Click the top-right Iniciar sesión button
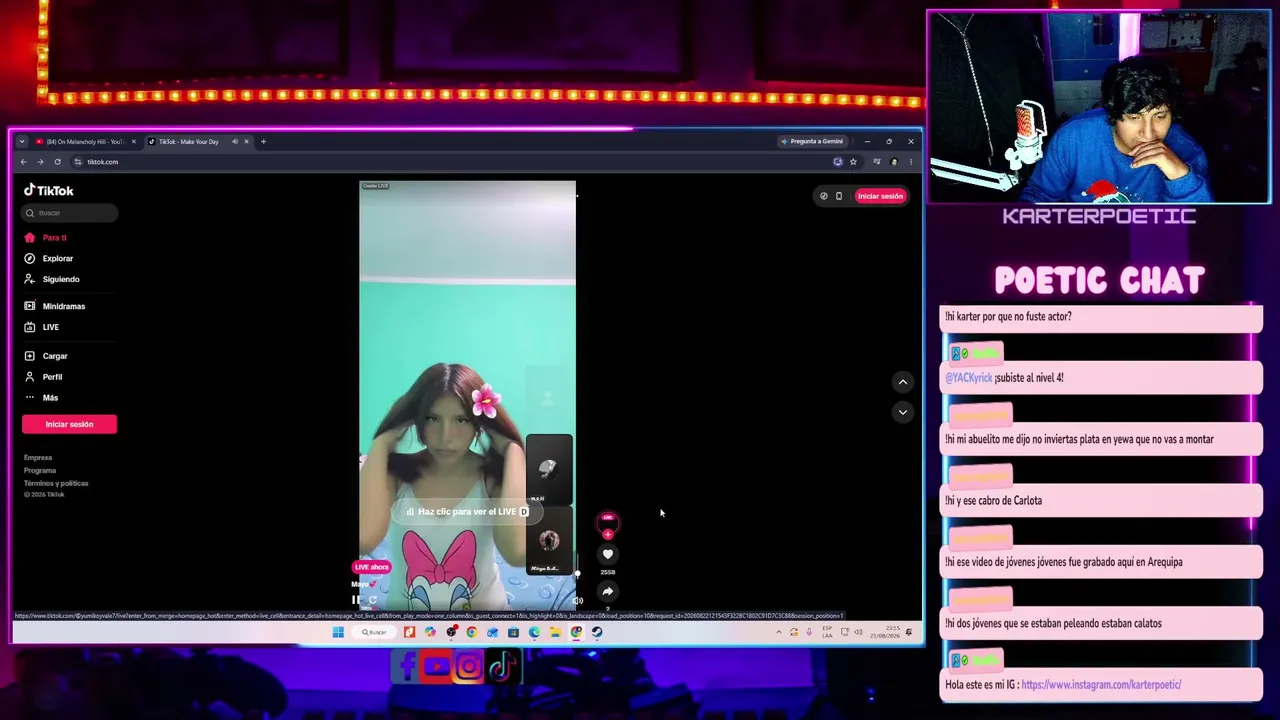The width and height of the screenshot is (1280, 720). coord(880,196)
